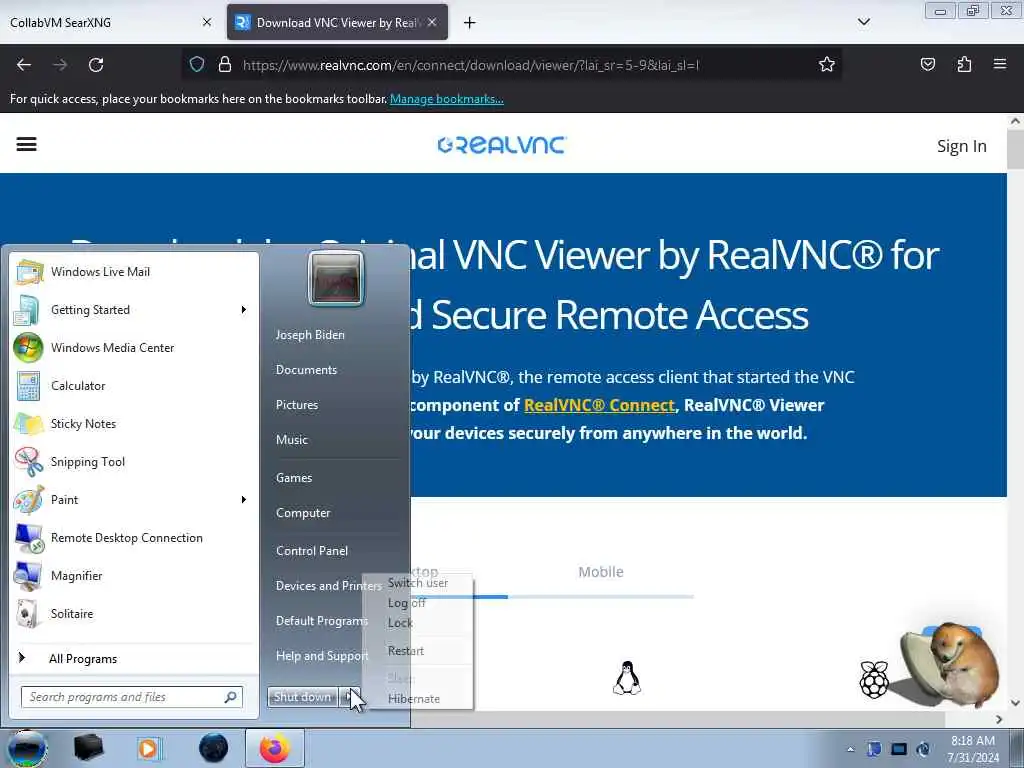Click the user account picture
Viewport: 1024px width, 768px height.
[336, 278]
